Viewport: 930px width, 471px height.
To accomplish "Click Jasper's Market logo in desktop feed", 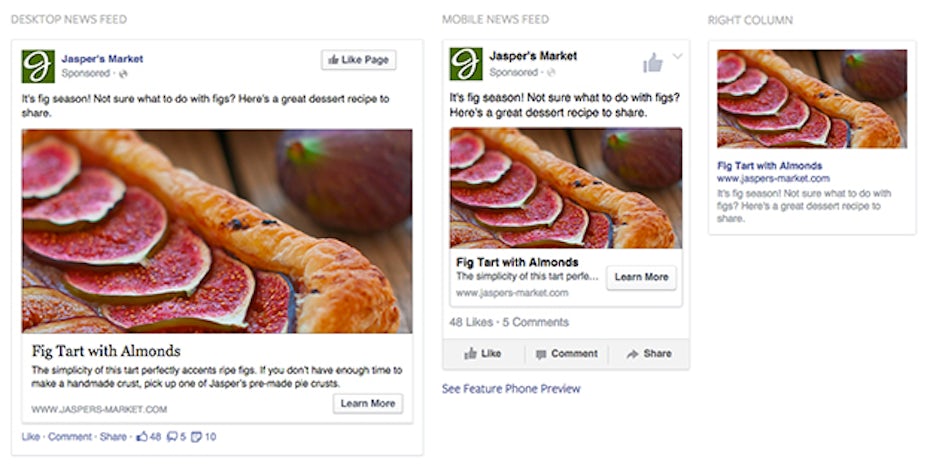I will 38,66.
